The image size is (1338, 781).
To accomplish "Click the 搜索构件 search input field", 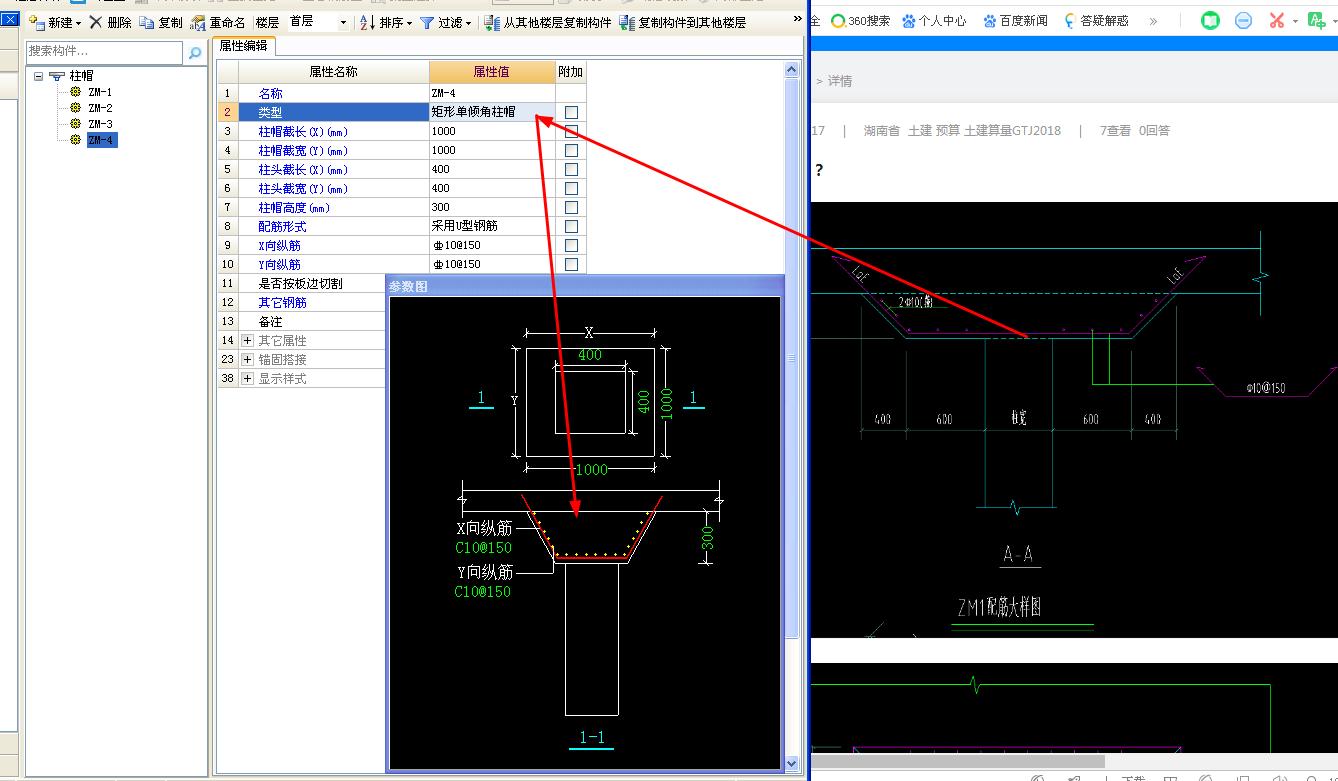I will tap(105, 51).
